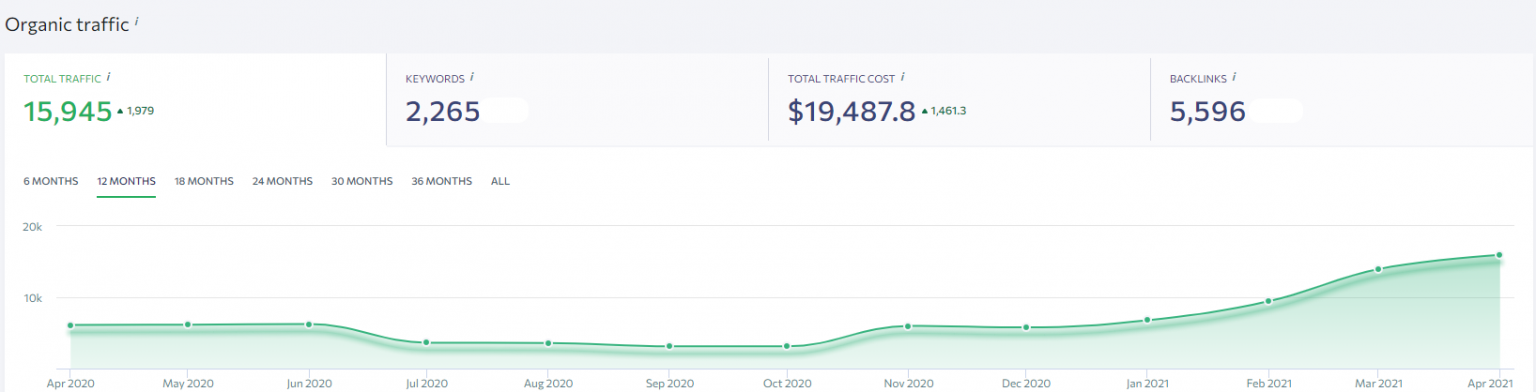Click the Mar 2021 data point on chart
The image size is (1536, 392).
click(1378, 269)
